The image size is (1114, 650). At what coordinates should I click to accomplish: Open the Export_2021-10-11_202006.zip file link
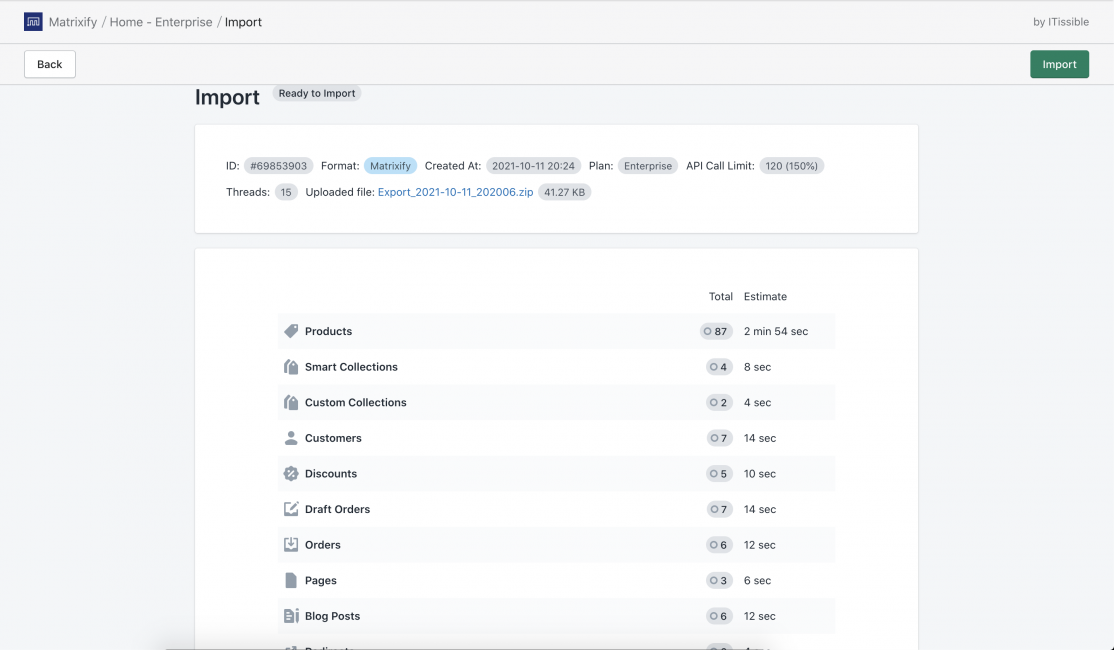click(454, 191)
